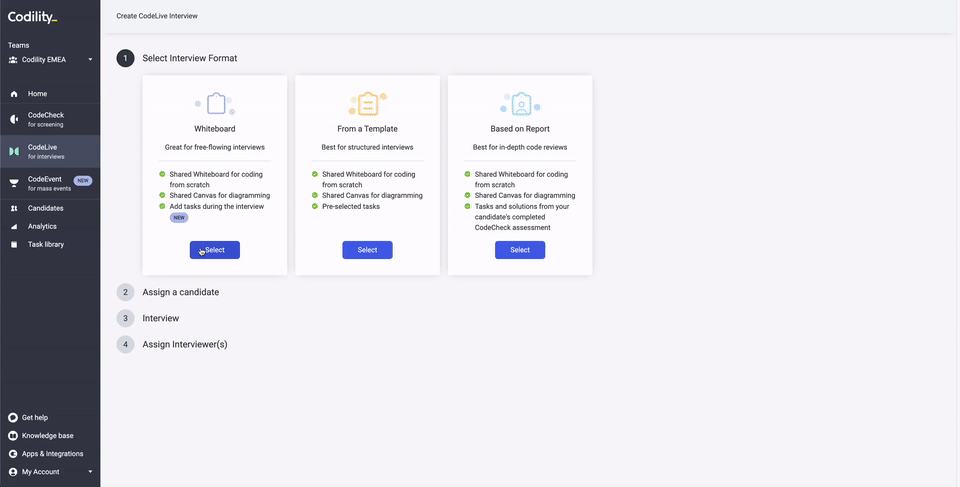Open the Knowledge base link
This screenshot has width=960, height=487.
(48, 436)
